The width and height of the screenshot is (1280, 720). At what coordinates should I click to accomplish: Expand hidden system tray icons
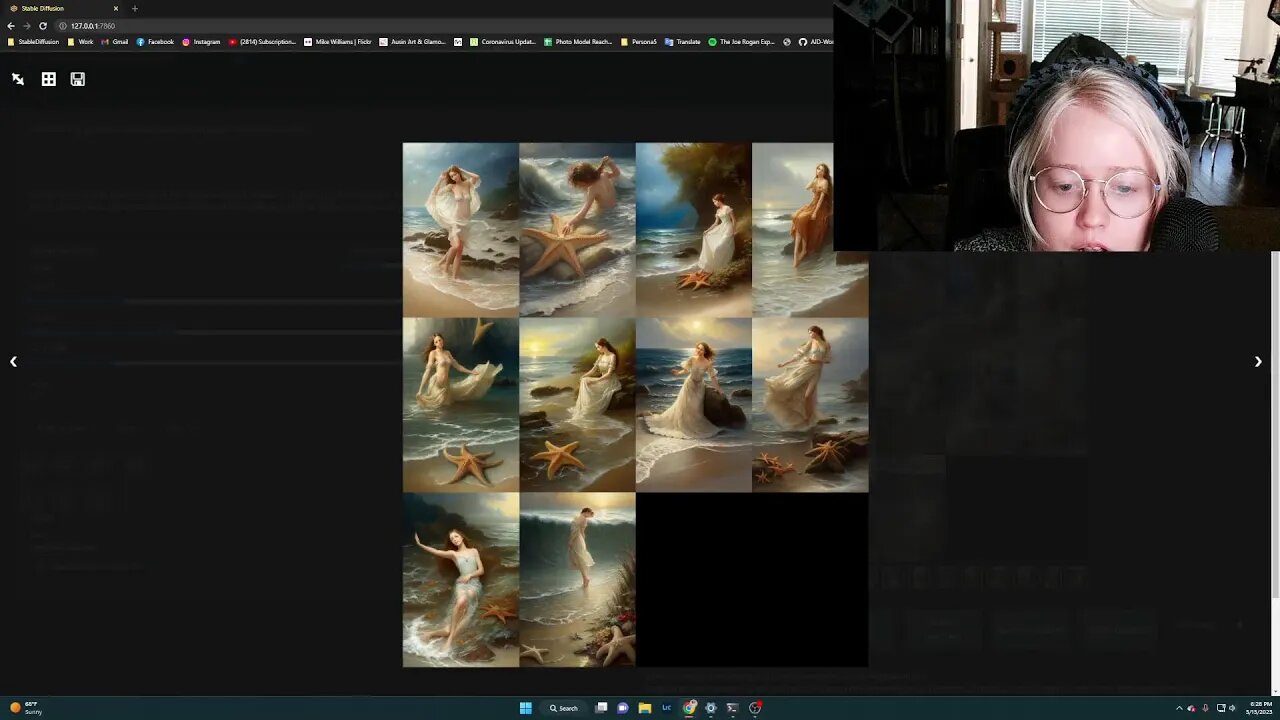point(1178,708)
